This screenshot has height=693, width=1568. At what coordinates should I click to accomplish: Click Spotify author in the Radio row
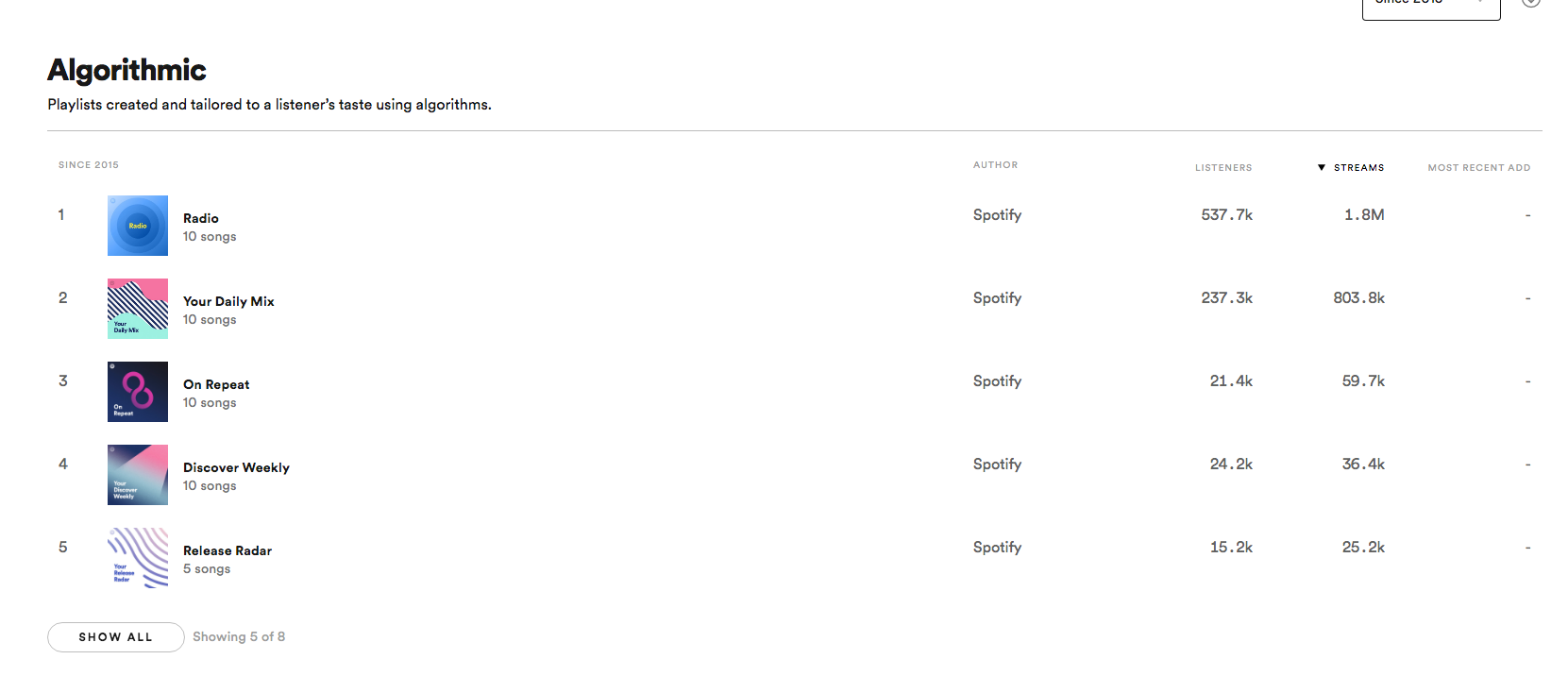[997, 215]
